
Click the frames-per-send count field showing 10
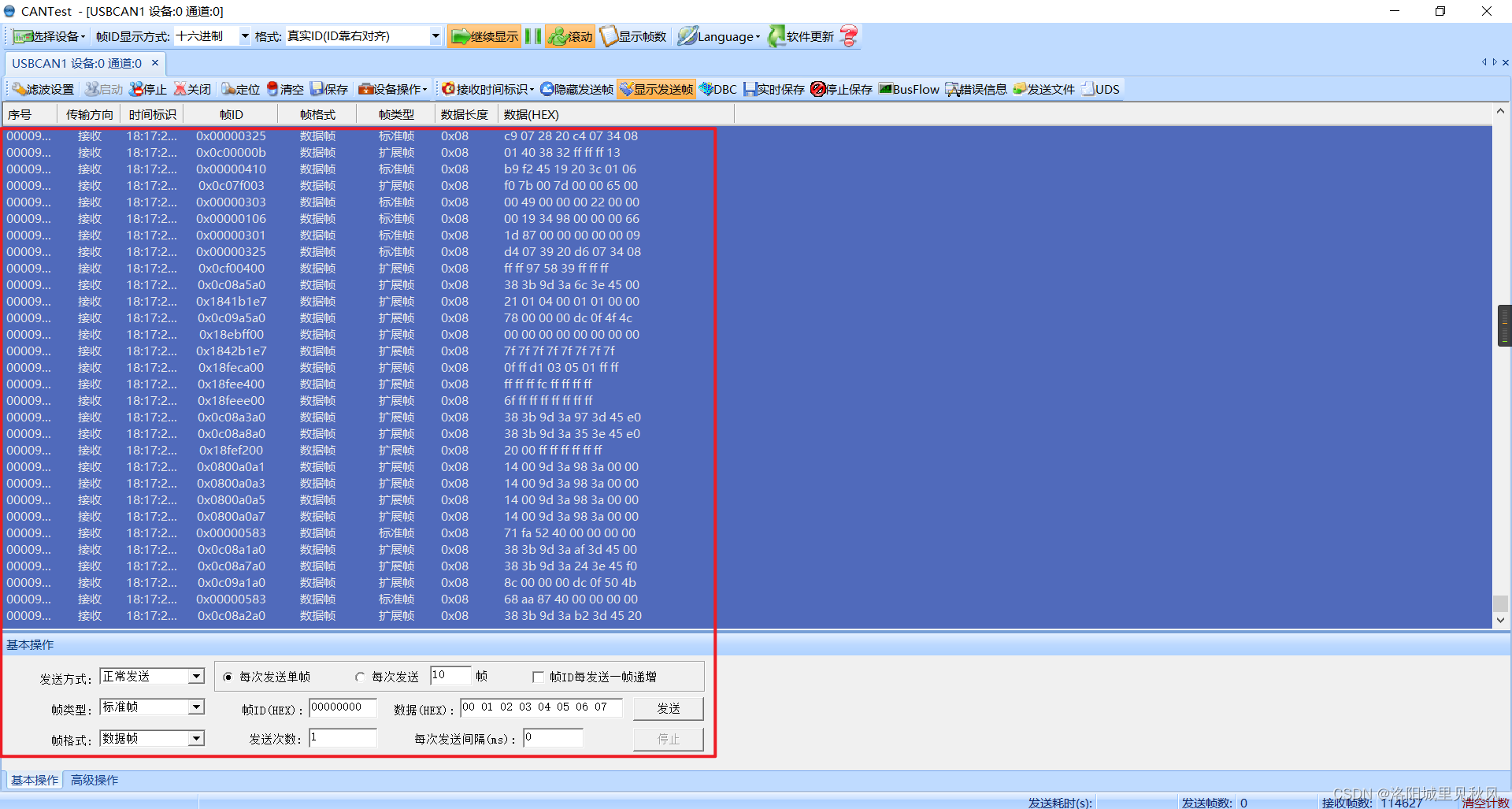tap(450, 675)
